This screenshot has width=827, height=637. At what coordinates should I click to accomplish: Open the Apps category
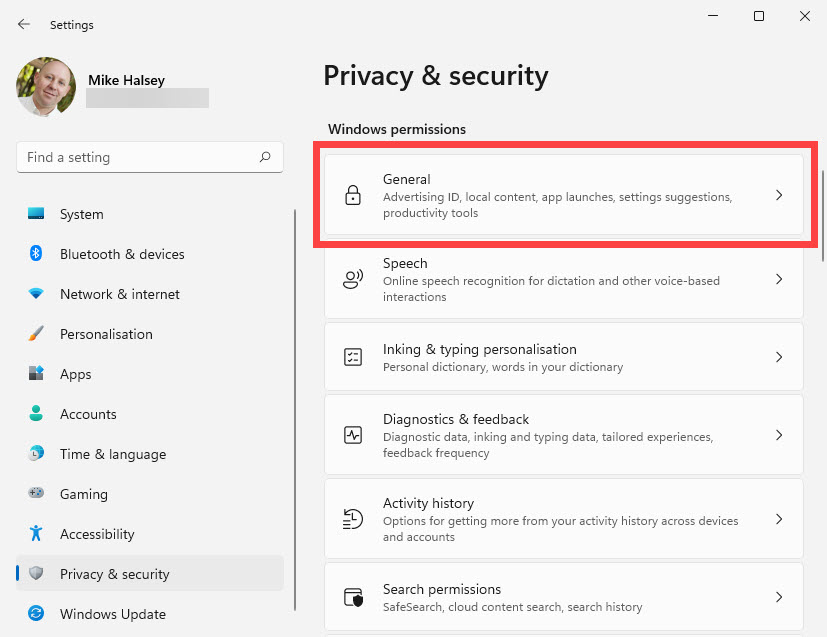point(150,374)
